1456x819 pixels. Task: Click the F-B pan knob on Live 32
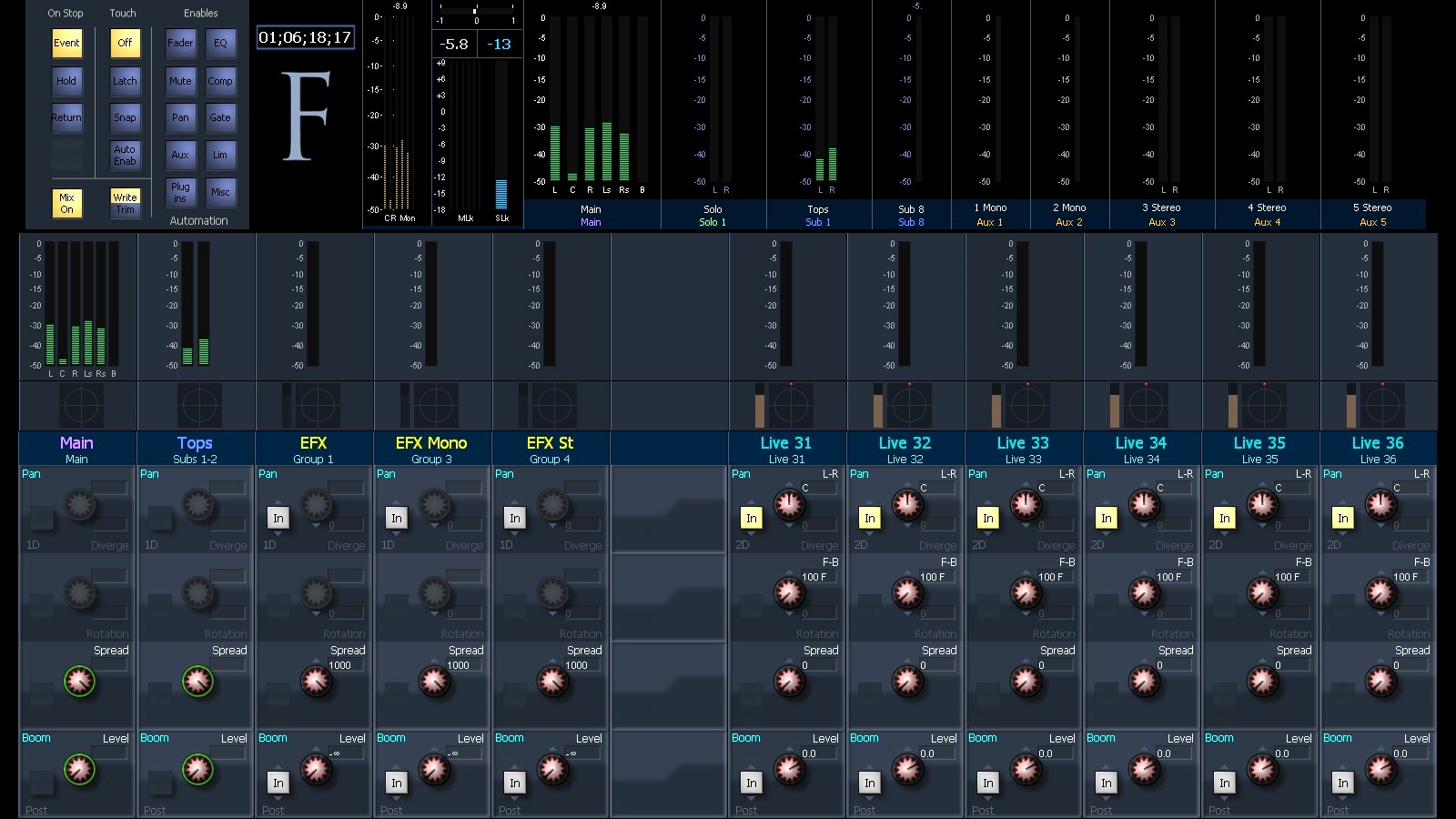(907, 592)
